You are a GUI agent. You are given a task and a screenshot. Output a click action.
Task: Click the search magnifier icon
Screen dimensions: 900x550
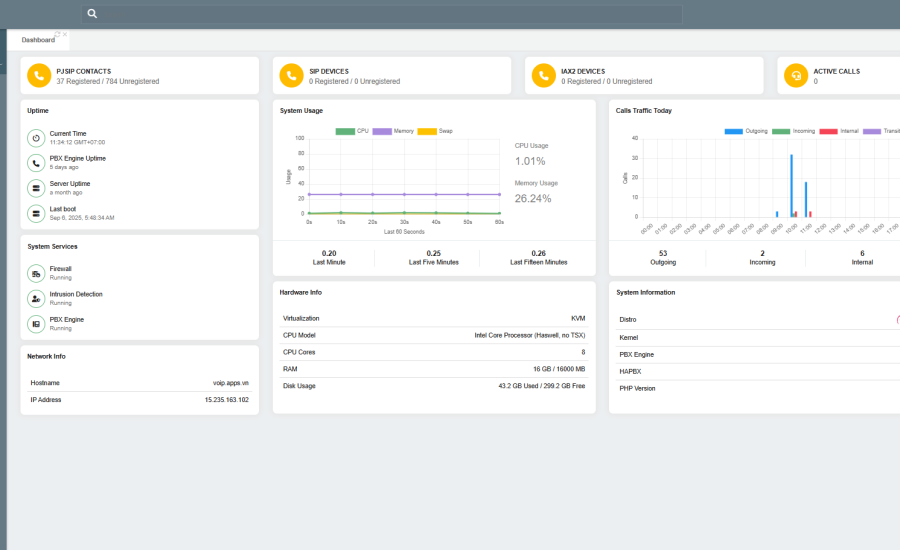point(92,14)
